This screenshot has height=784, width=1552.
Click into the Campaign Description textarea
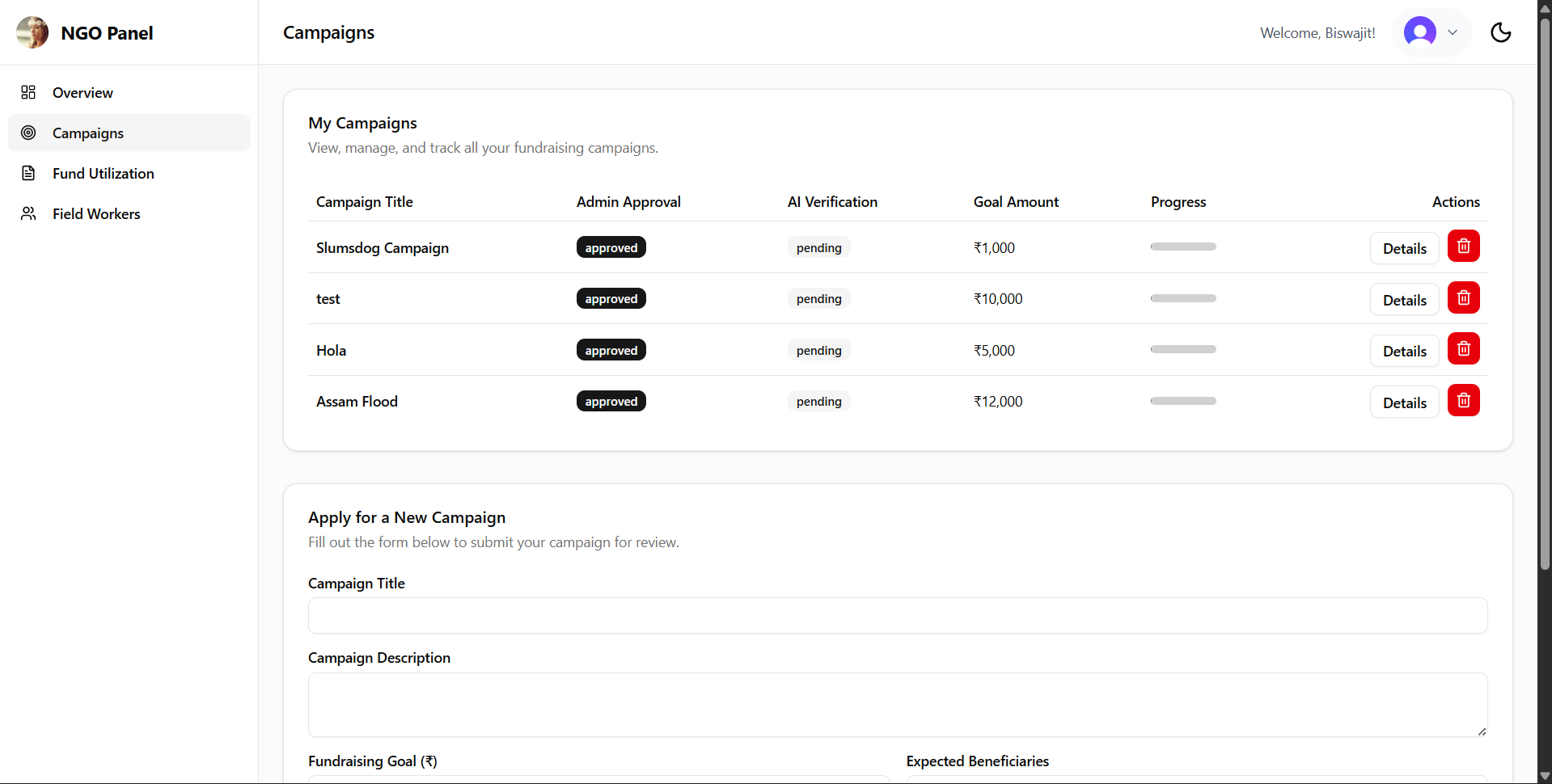(x=897, y=705)
